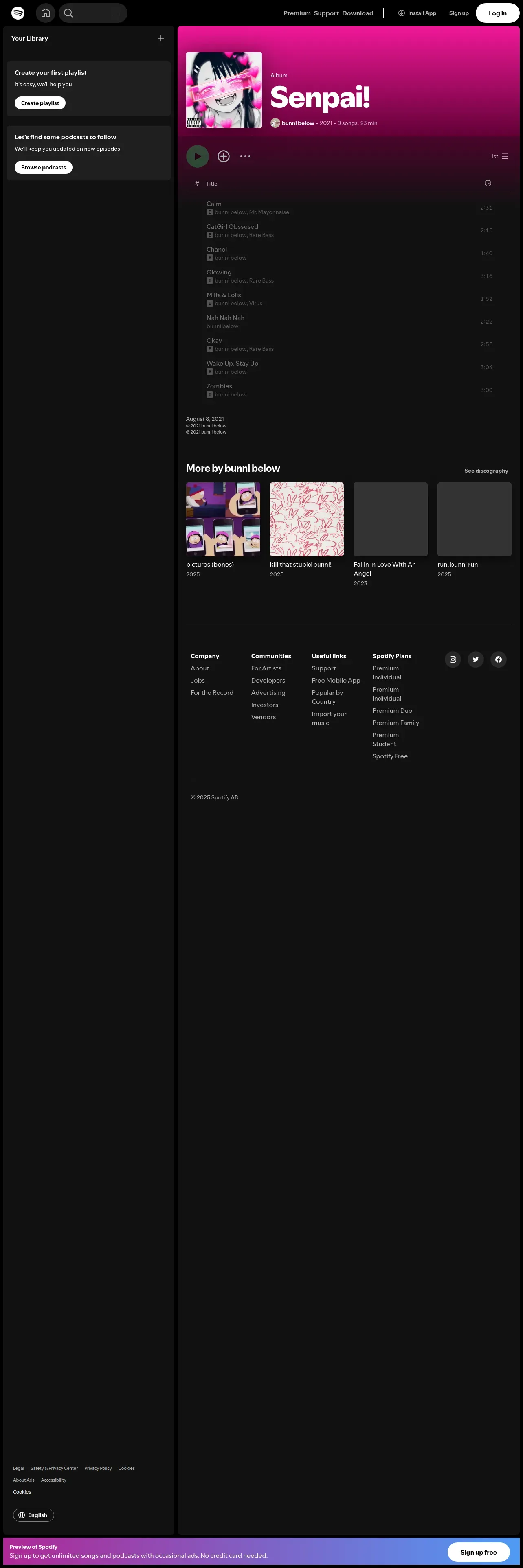Open For the Record footer link

click(212, 693)
